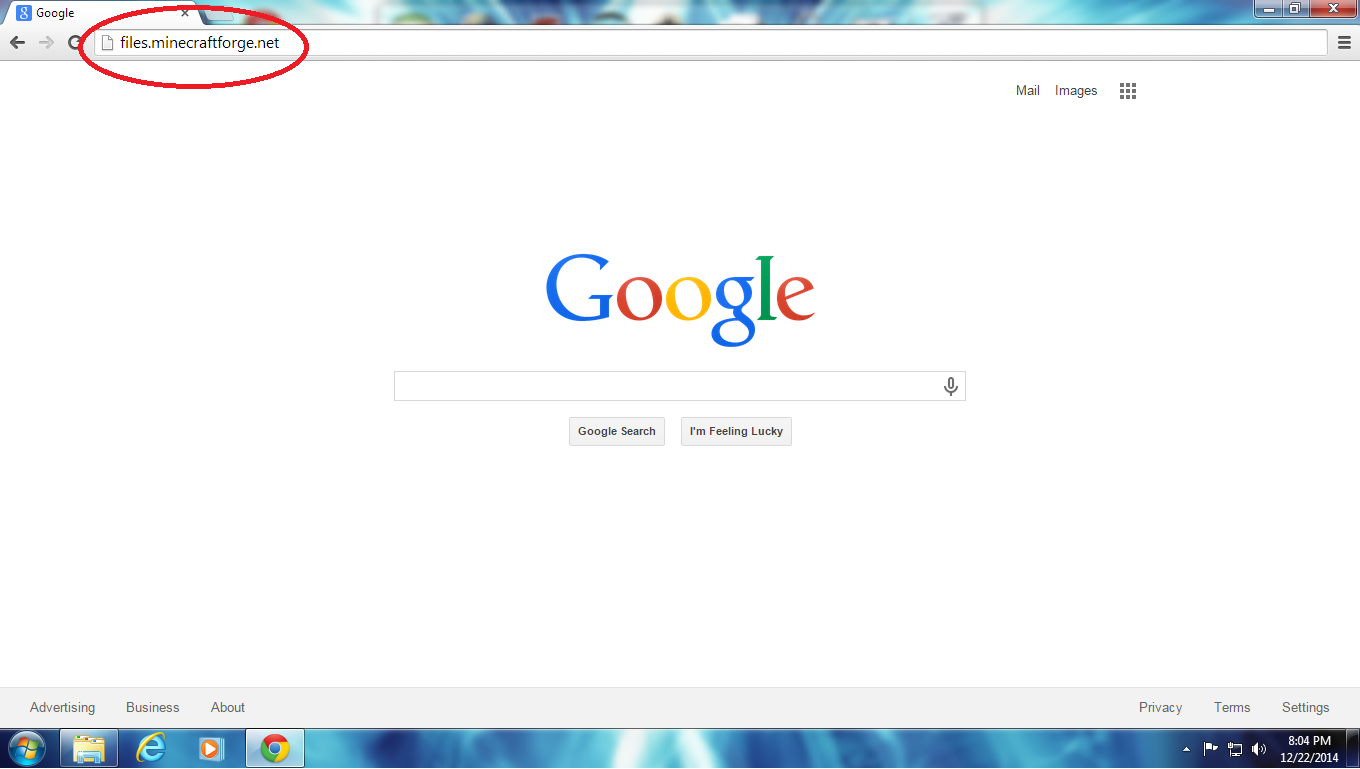Open Windows Explorer from the taskbar
Image resolution: width=1360 pixels, height=769 pixels.
coord(89,748)
